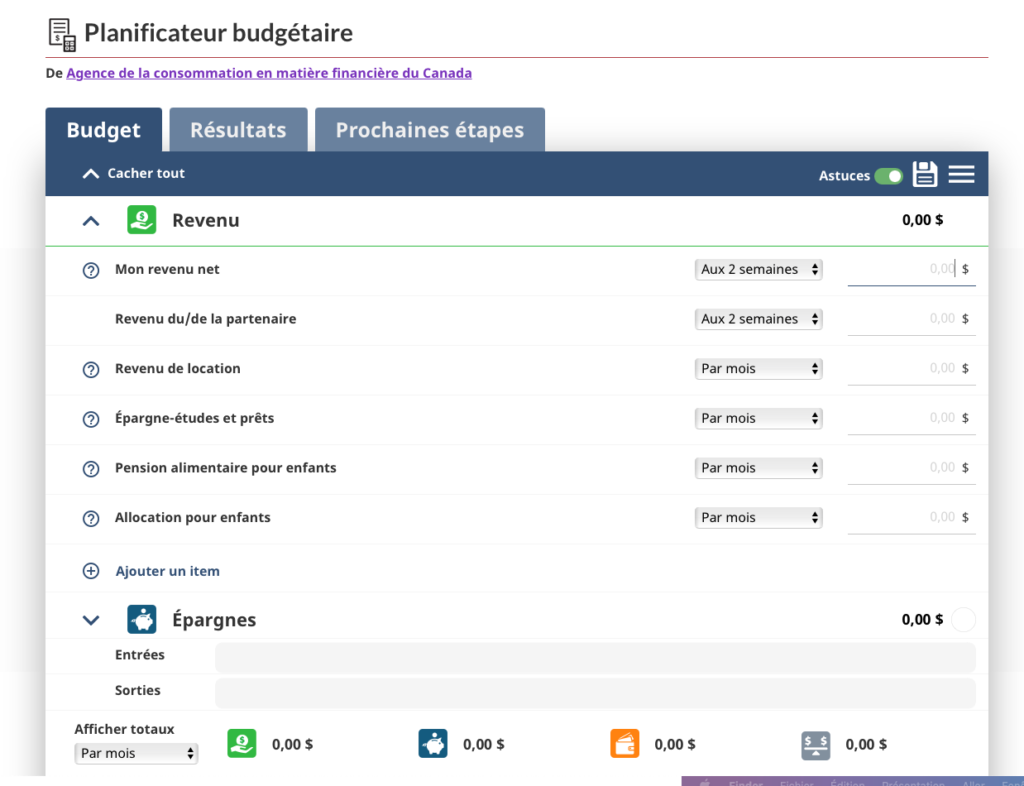Click Ajouter un item to add a row
Viewport: 1024px width, 786px height.
point(167,570)
